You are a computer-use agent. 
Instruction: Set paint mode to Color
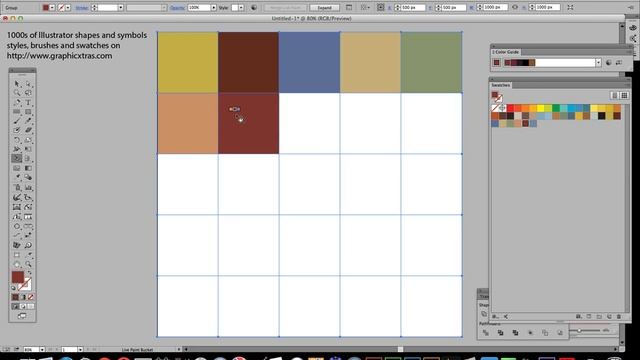coord(16,297)
